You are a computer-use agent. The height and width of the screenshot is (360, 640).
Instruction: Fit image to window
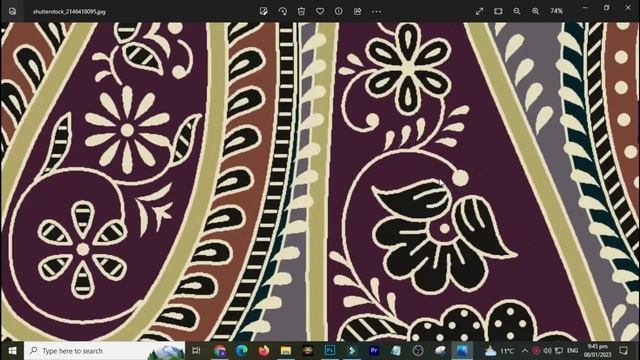(498, 11)
